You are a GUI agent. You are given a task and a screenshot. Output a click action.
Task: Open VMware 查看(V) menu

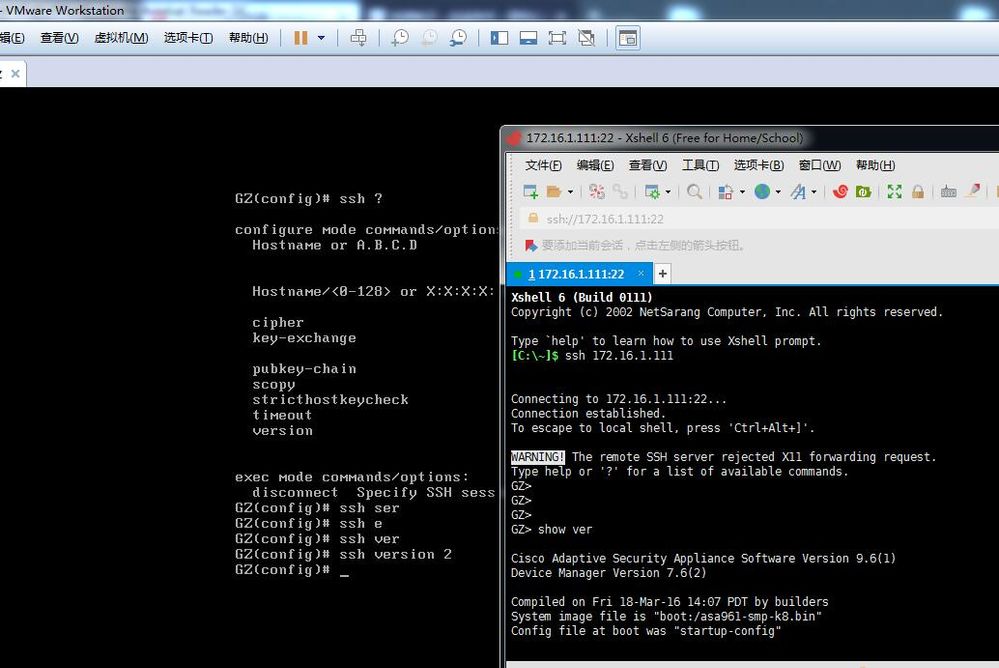click(x=59, y=38)
